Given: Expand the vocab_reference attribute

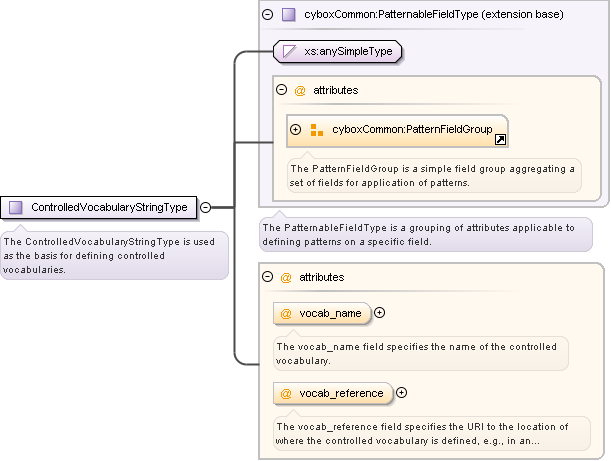Looking at the screenshot, I should point(401,393).
